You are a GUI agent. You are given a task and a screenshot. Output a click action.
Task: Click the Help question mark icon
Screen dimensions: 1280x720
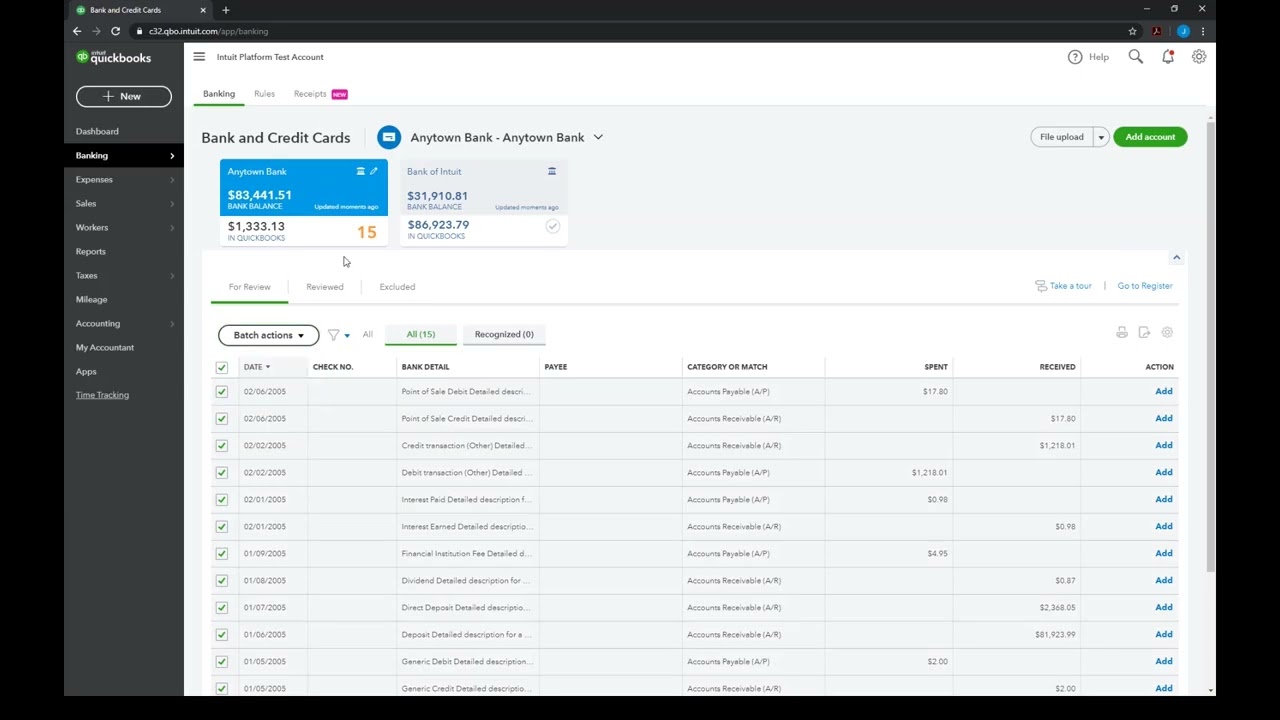tap(1075, 57)
